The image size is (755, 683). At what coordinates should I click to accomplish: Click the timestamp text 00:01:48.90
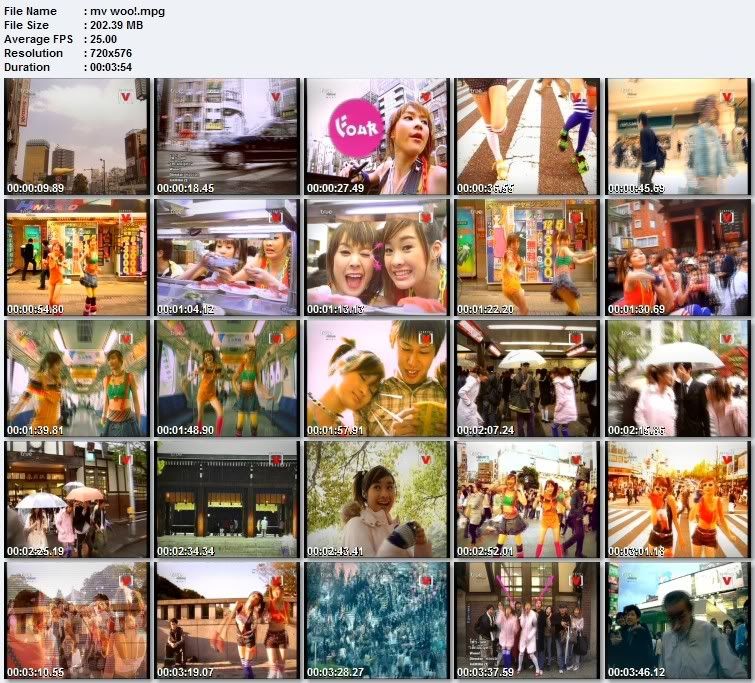185,430
